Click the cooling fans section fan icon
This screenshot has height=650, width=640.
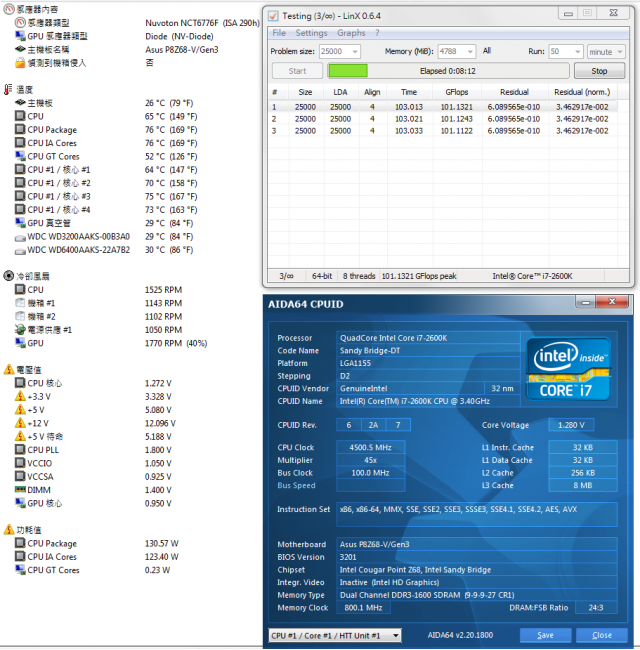tap(8, 276)
